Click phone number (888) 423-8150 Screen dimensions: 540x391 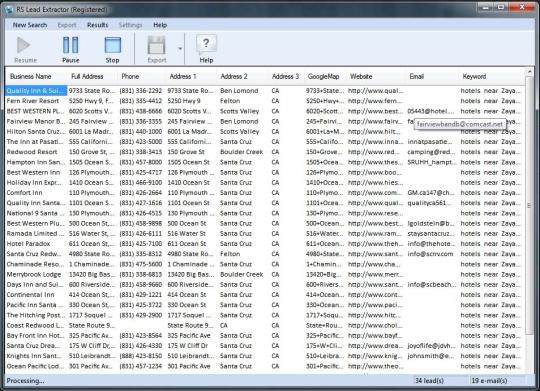(141, 356)
